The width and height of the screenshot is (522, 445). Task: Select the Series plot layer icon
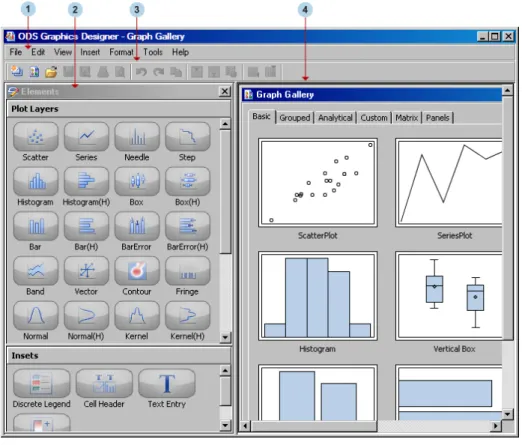[x=86, y=136]
